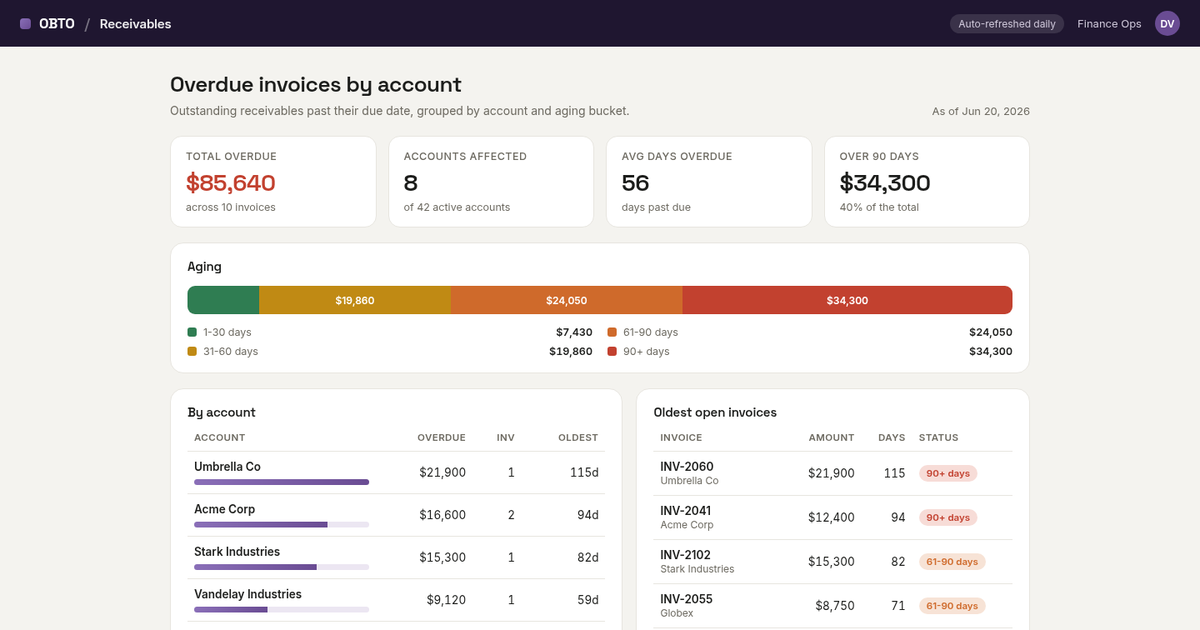Click the 90+ days badge for INV-2060
Image resolution: width=1200 pixels, height=630 pixels.
pyautogui.click(x=948, y=473)
